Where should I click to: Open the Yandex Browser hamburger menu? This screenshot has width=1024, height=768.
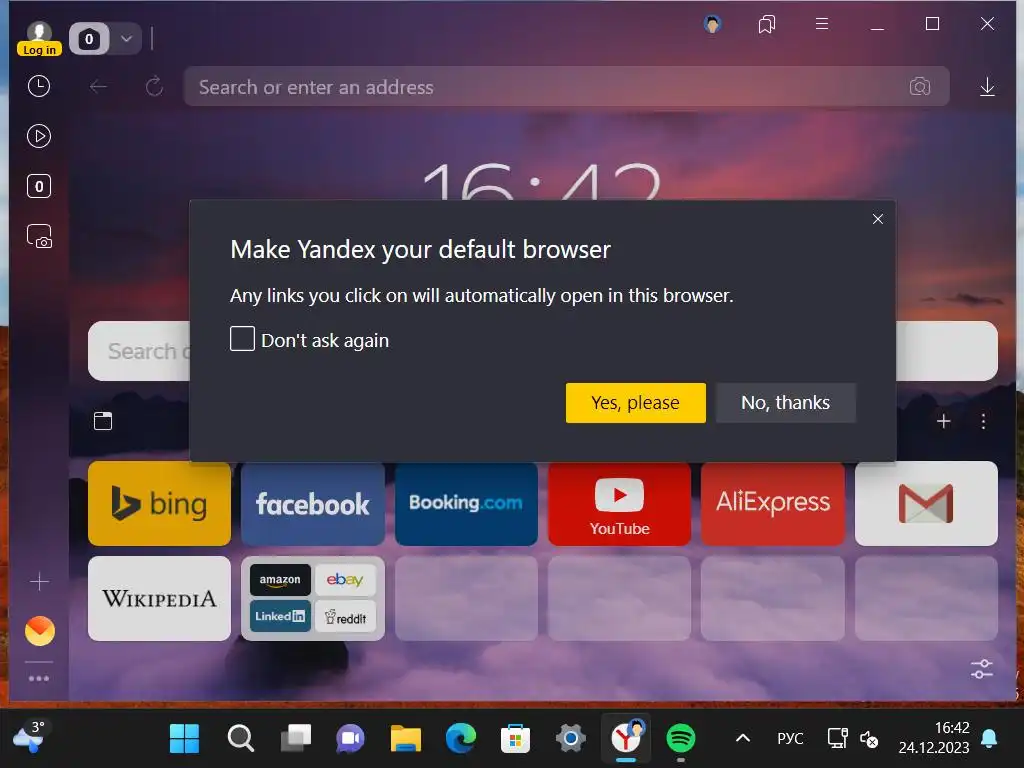822,24
